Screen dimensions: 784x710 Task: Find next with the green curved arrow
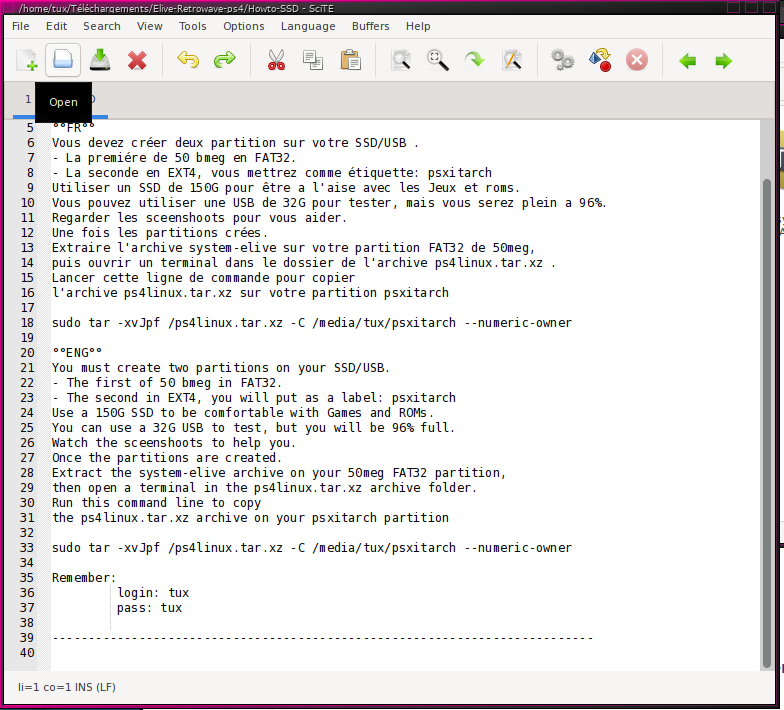pos(474,60)
